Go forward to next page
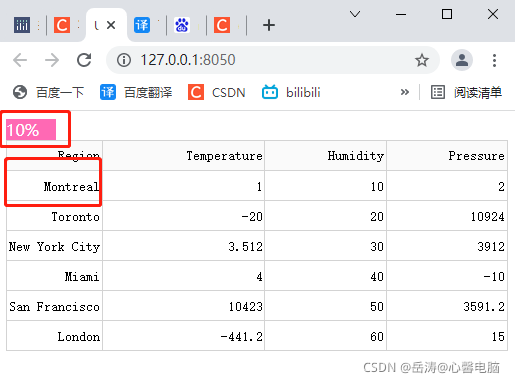This screenshot has height=383, width=515. pos(52,60)
